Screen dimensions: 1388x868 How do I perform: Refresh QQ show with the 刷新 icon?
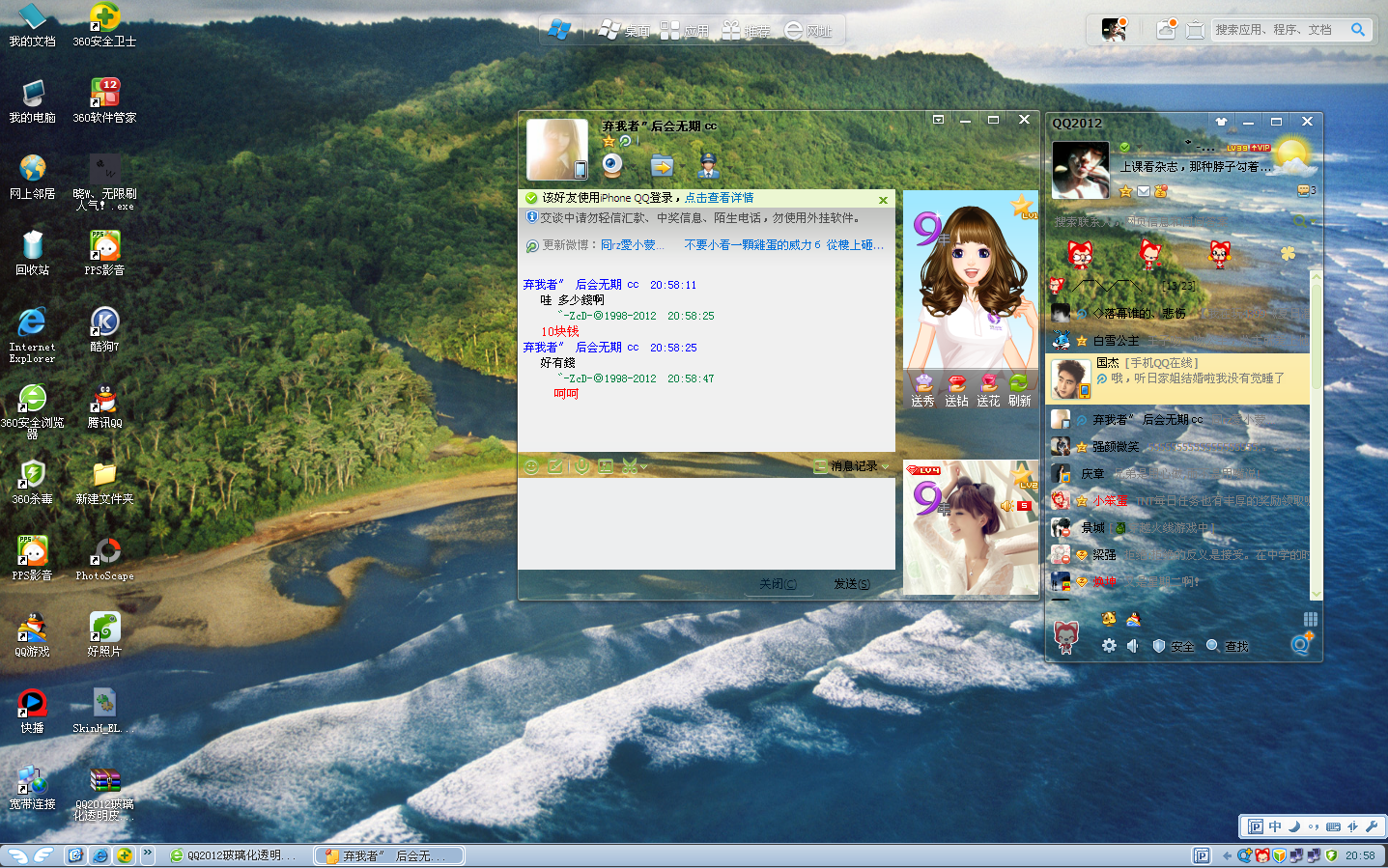(x=1020, y=391)
